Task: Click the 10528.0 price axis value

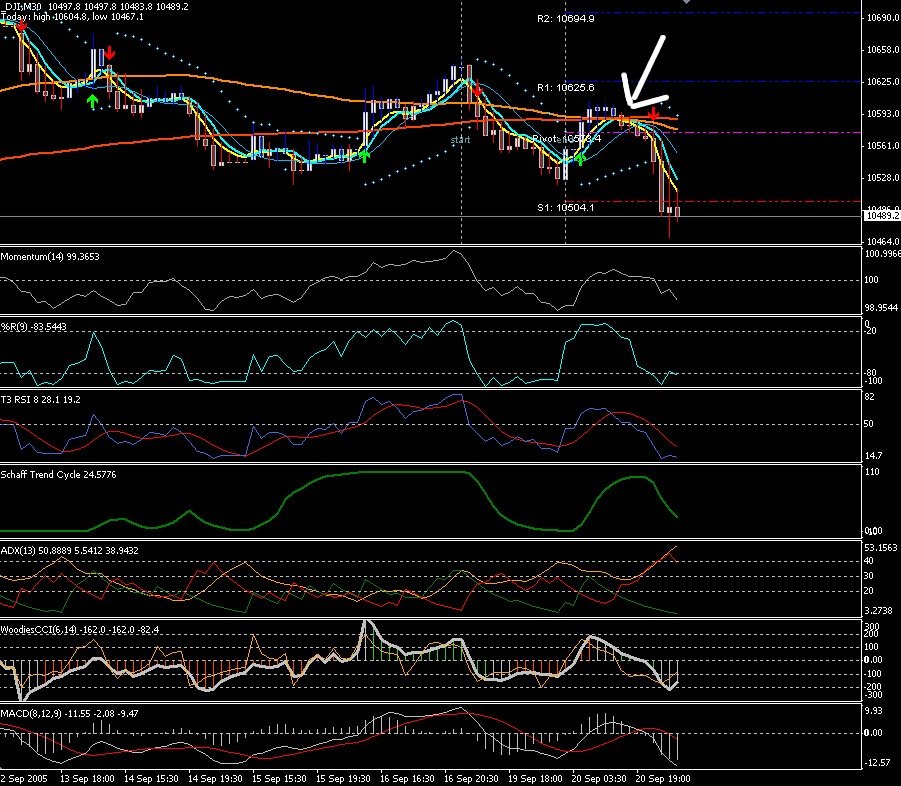Action: 882,178
